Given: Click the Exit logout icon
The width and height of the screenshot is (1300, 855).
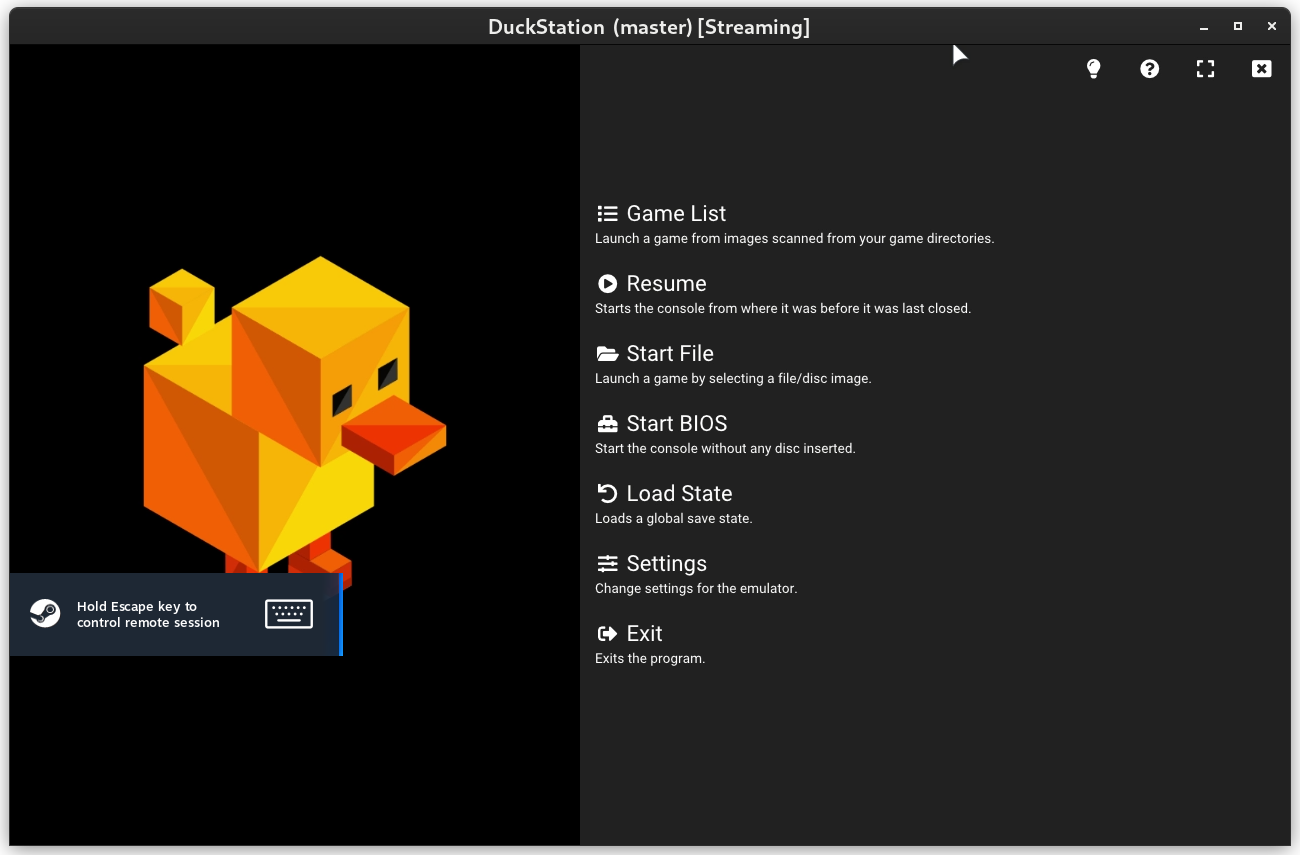Looking at the screenshot, I should coord(607,633).
